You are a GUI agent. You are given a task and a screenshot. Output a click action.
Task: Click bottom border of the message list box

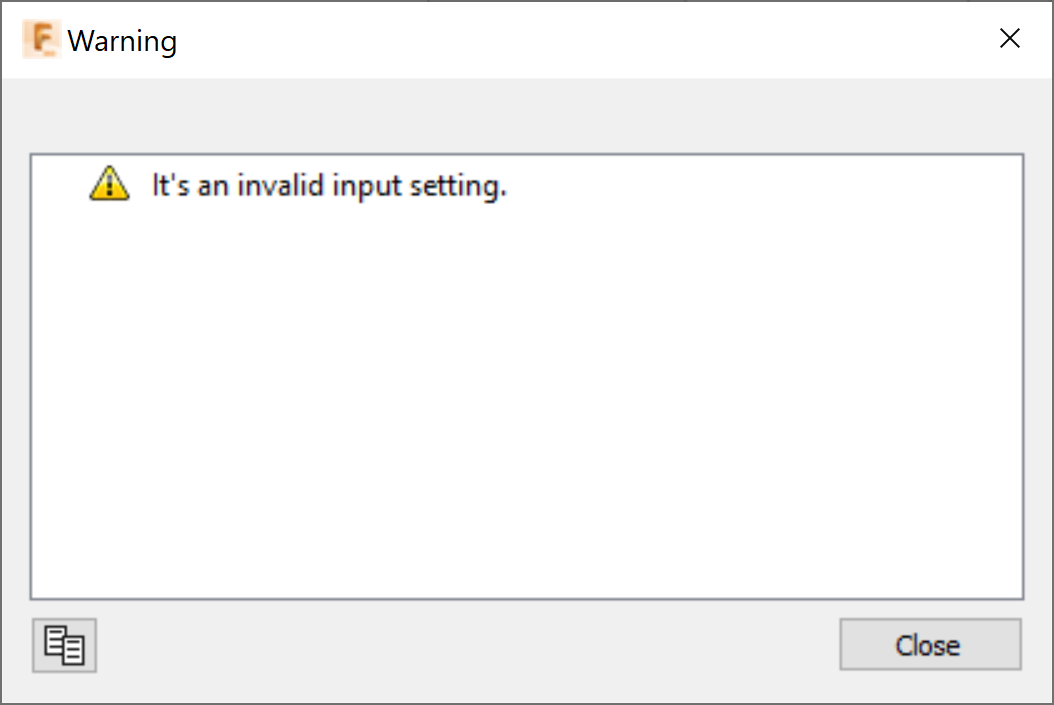(526, 598)
